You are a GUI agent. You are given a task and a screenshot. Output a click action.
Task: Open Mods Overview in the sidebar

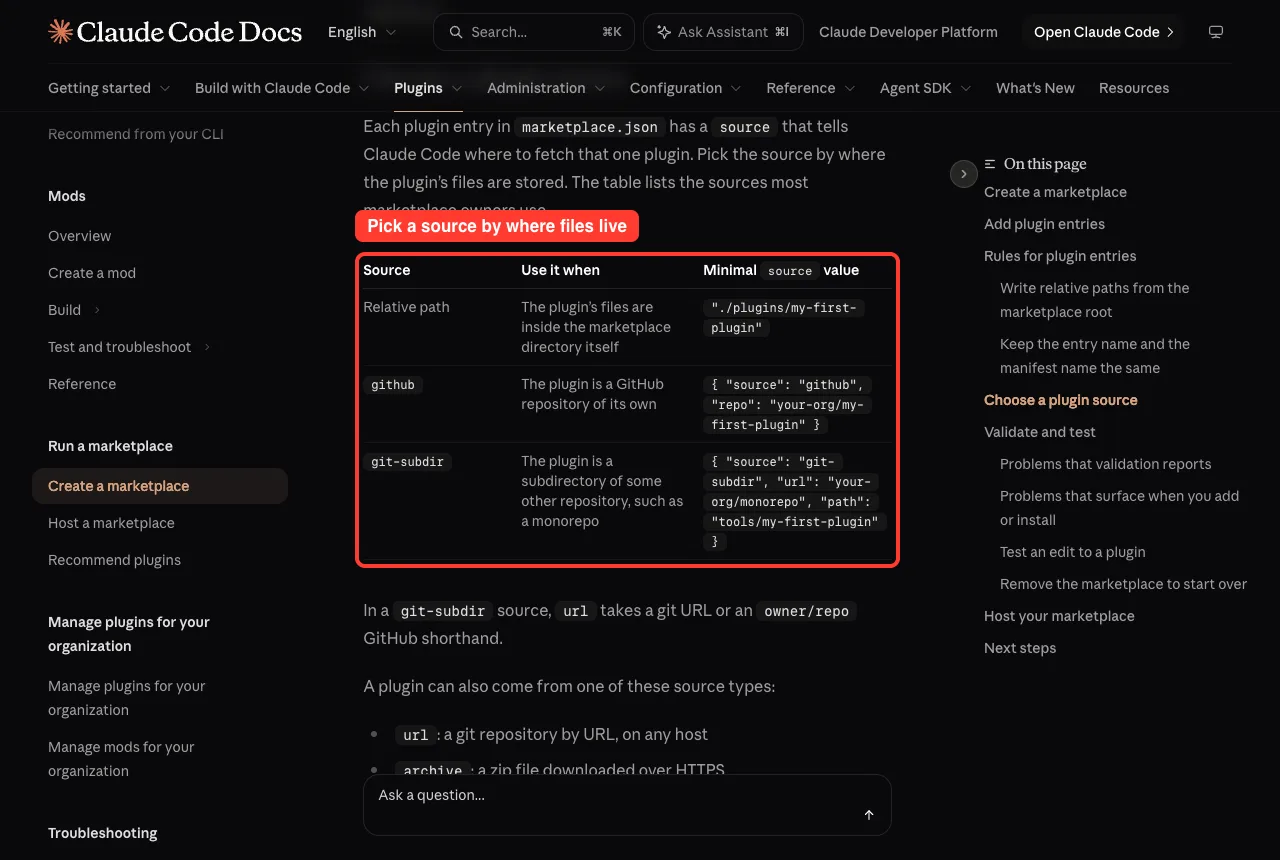pos(80,236)
